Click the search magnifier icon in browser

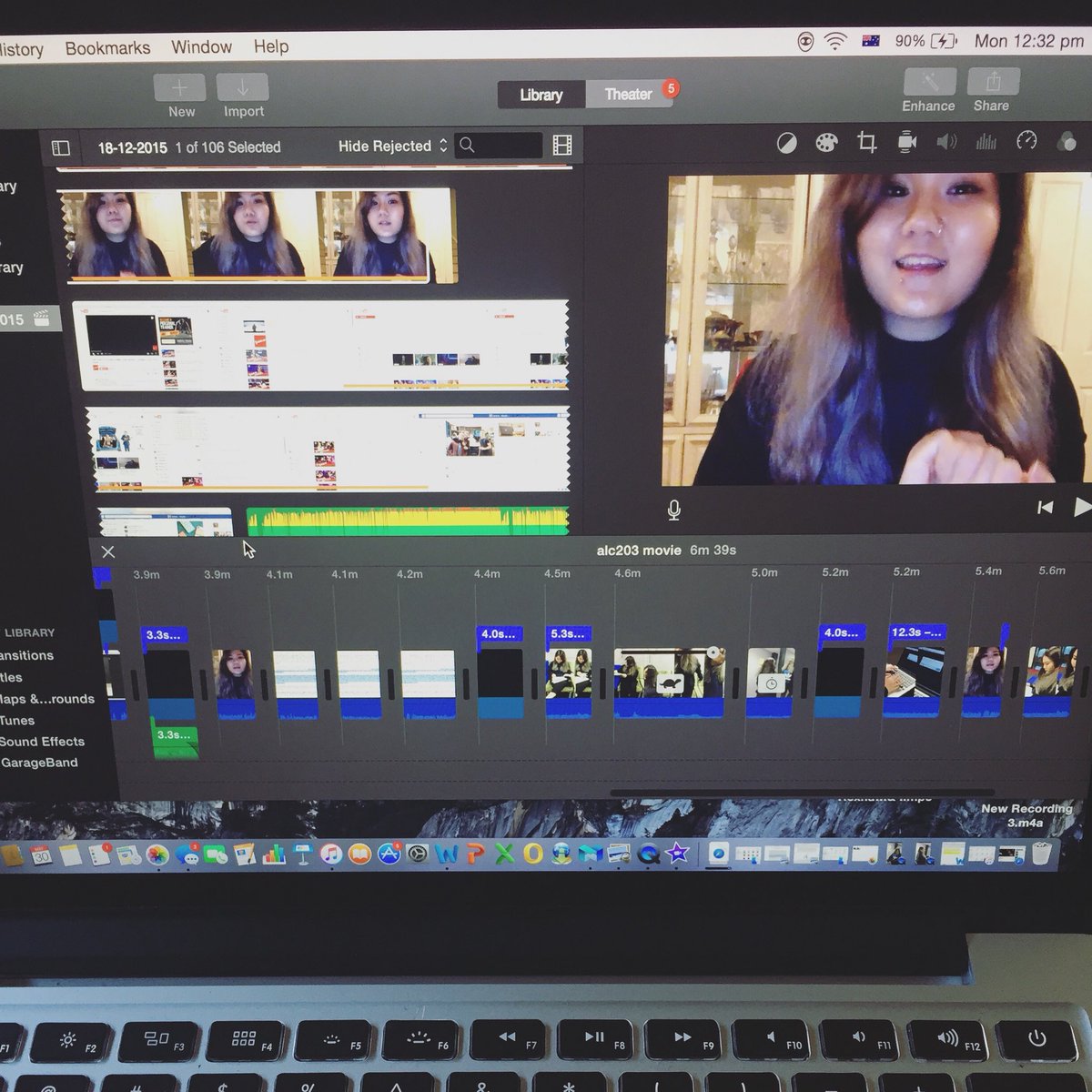coord(467,145)
